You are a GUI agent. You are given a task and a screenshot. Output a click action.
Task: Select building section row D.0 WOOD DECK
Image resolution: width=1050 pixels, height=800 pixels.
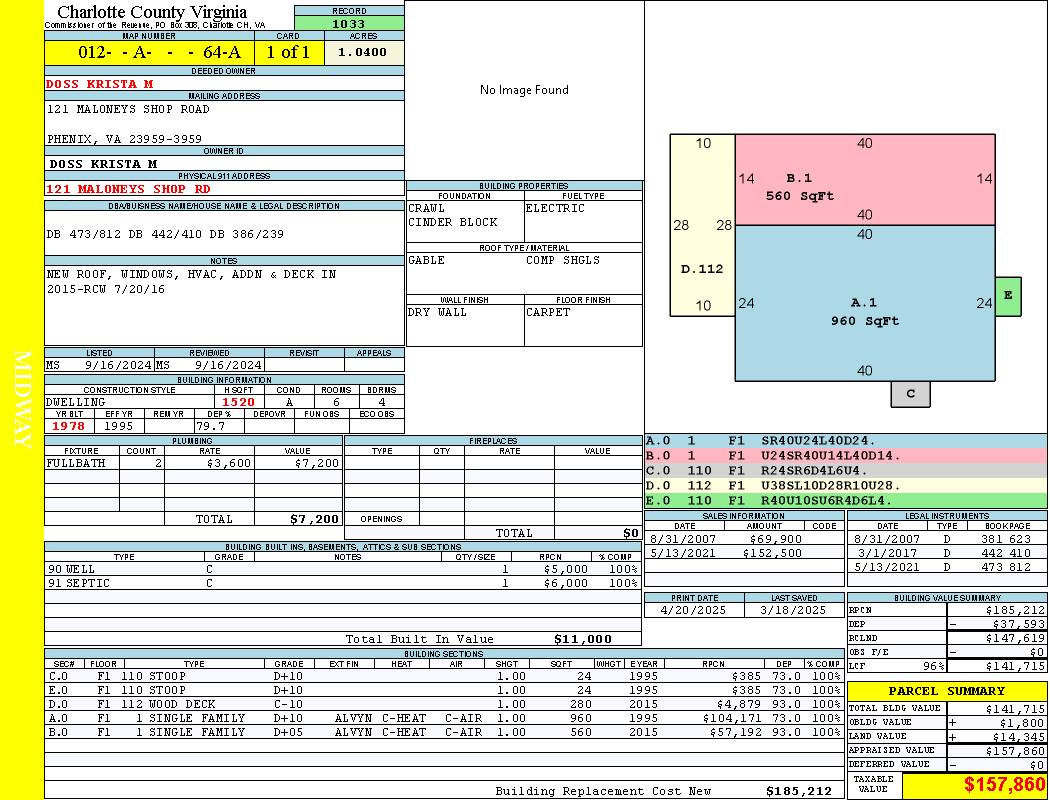point(444,704)
